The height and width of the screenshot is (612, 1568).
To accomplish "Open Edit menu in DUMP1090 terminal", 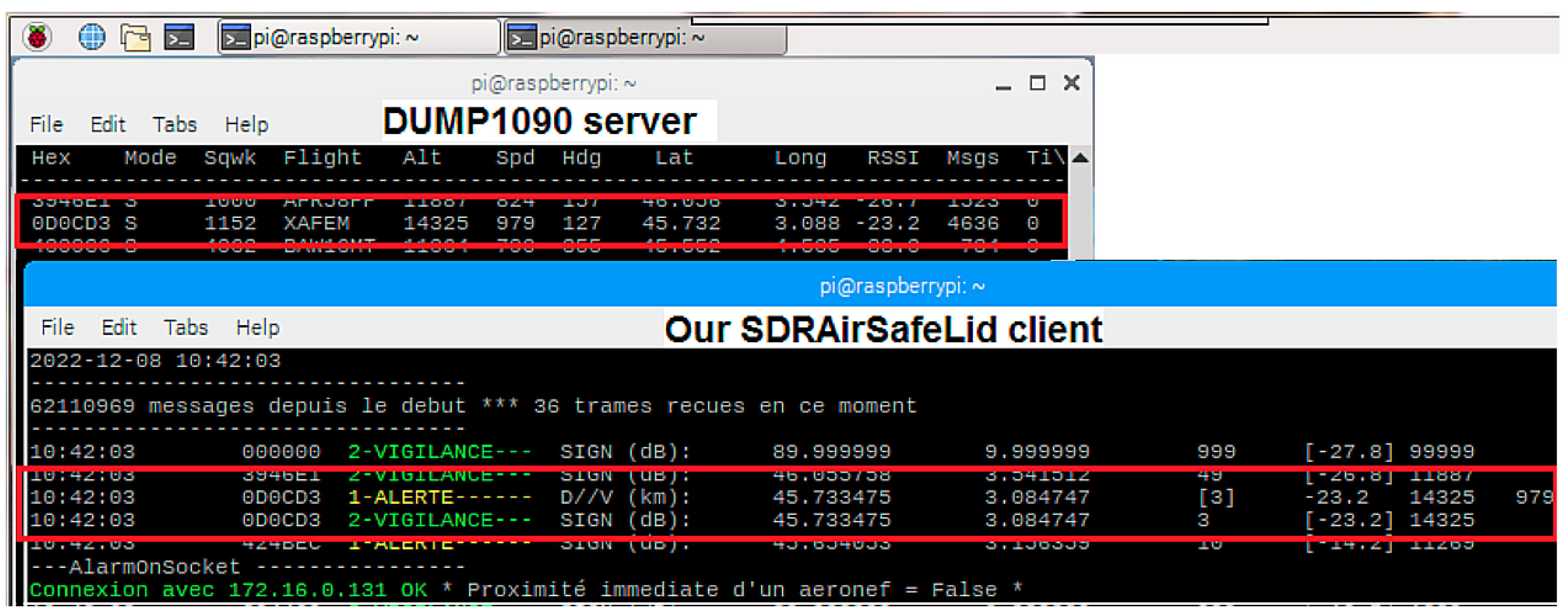I will pyautogui.click(x=108, y=125).
